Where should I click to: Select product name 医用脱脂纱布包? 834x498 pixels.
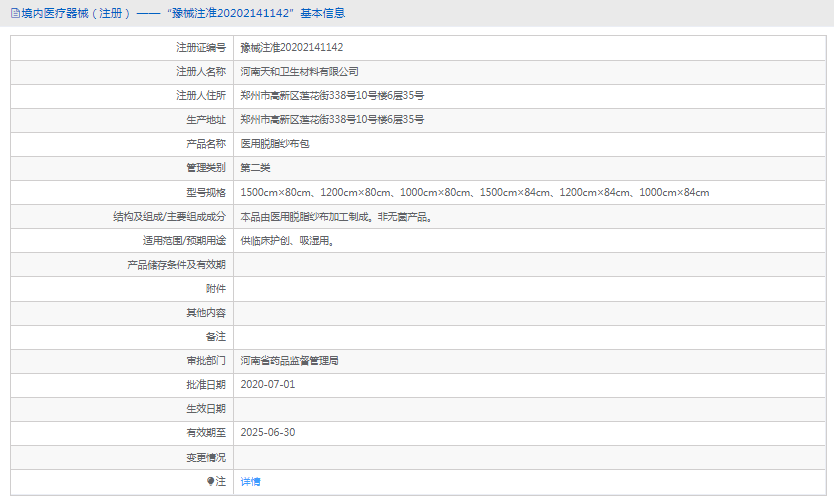[x=275, y=144]
